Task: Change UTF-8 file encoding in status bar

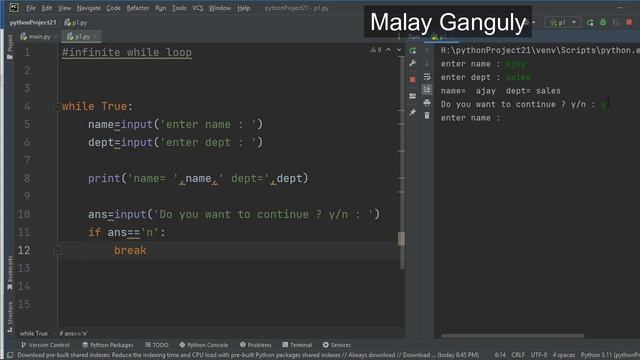Action: (x=539, y=355)
